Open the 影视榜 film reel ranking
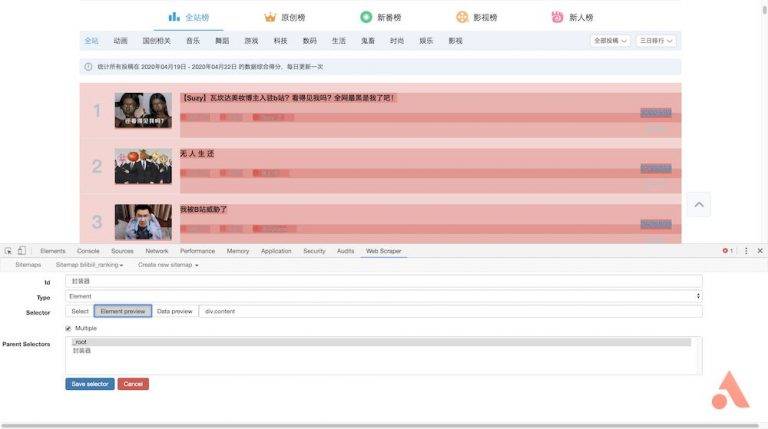Screen dimensions: 768x429 tap(477, 18)
